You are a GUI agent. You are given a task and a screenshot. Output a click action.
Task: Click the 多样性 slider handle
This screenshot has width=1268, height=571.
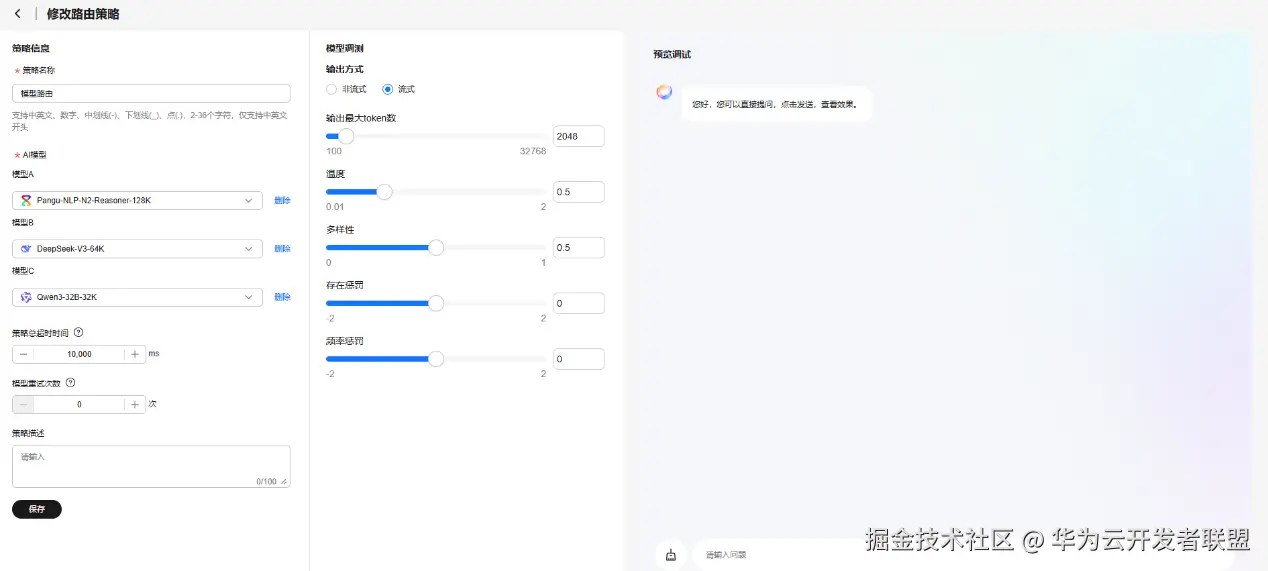436,248
